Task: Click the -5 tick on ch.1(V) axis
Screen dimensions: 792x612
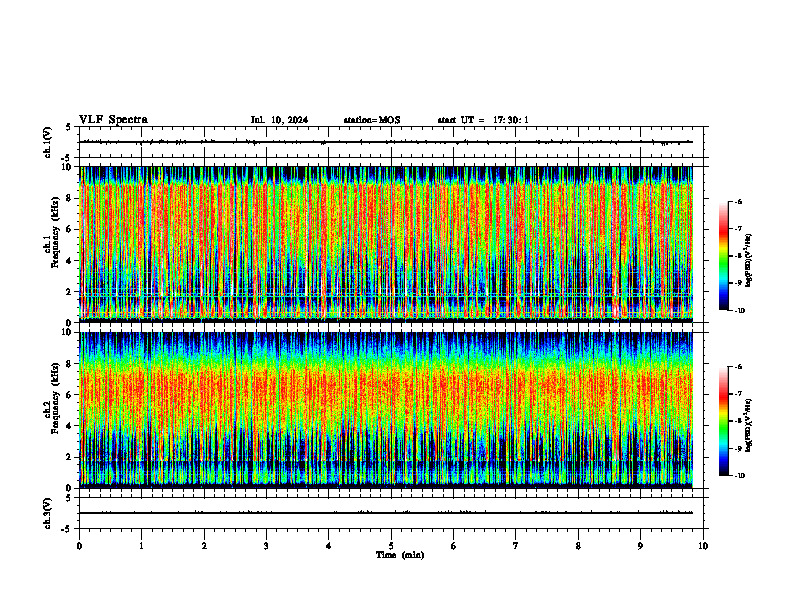Action: [66, 158]
